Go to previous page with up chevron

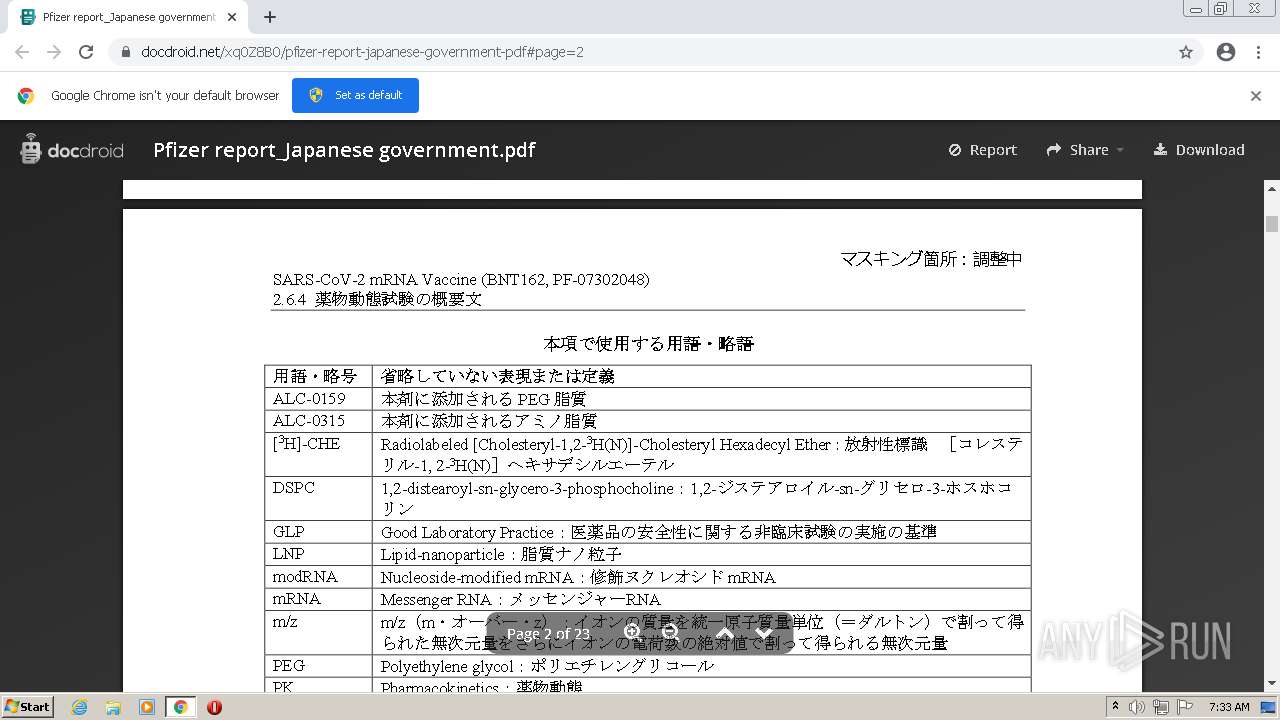(x=725, y=633)
